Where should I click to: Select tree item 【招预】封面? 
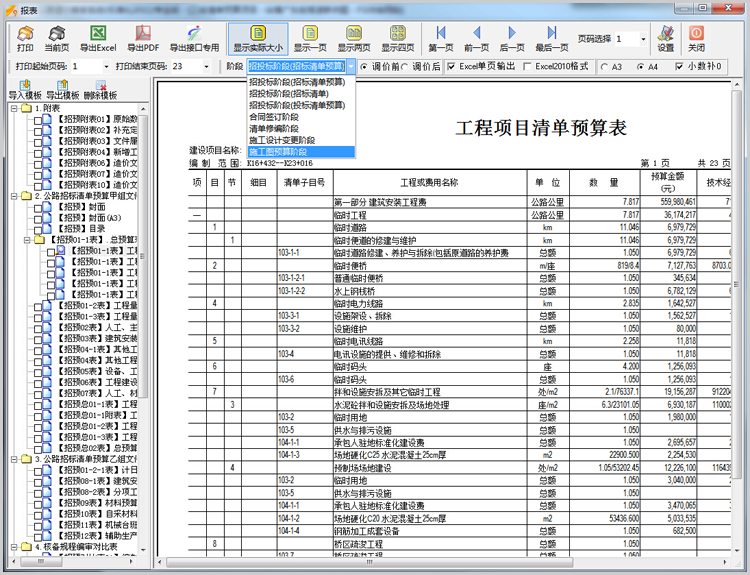click(x=81, y=207)
